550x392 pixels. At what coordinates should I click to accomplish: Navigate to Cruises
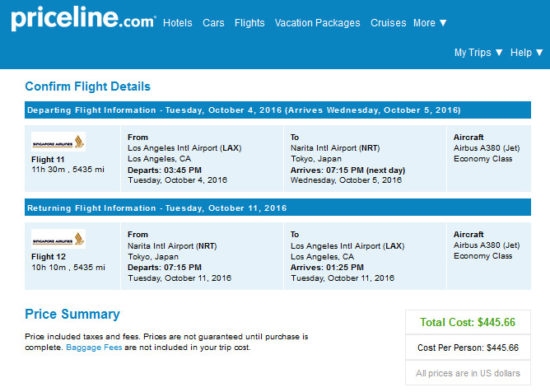pos(388,23)
